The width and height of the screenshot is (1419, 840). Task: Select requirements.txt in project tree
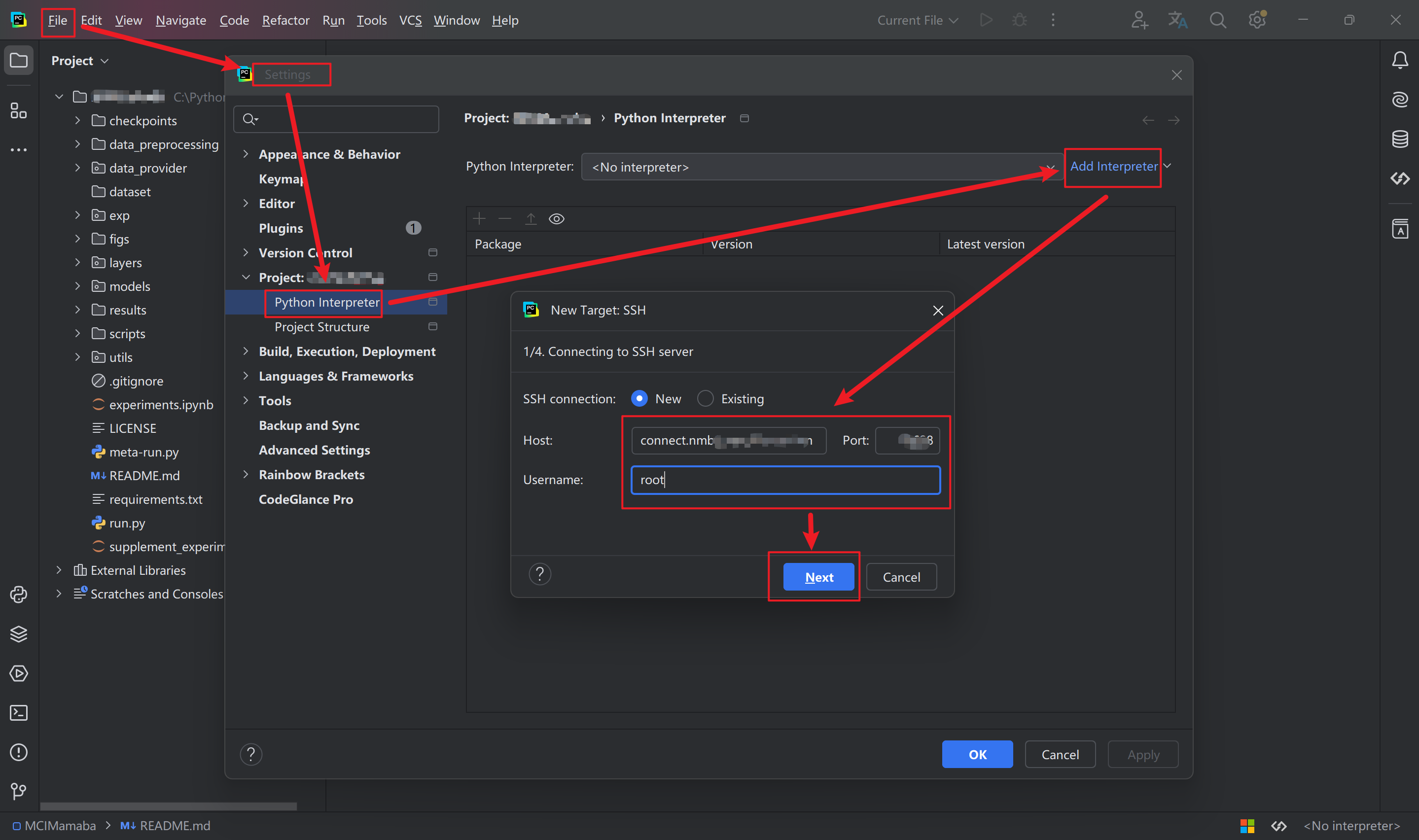click(x=156, y=499)
